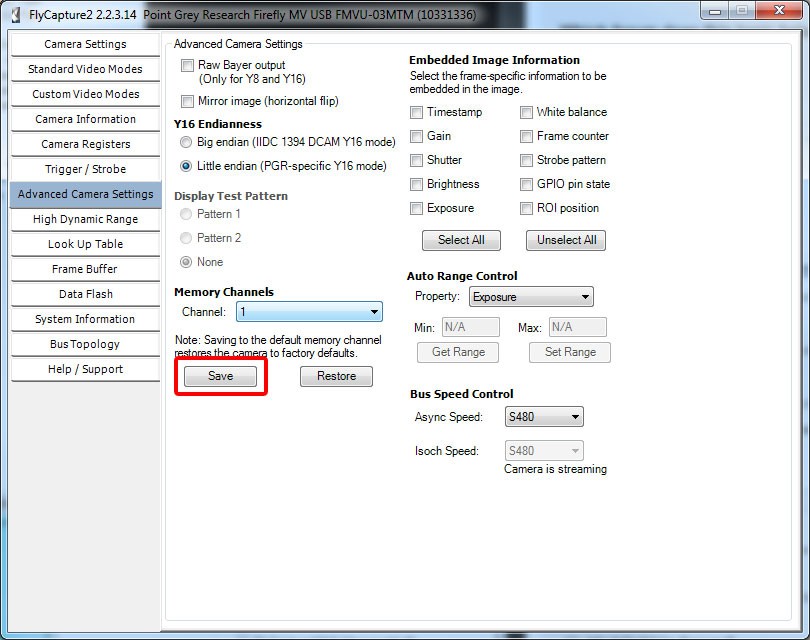Screen dimensions: 810x640
Task: Click the Unselect All button
Action: tap(566, 240)
